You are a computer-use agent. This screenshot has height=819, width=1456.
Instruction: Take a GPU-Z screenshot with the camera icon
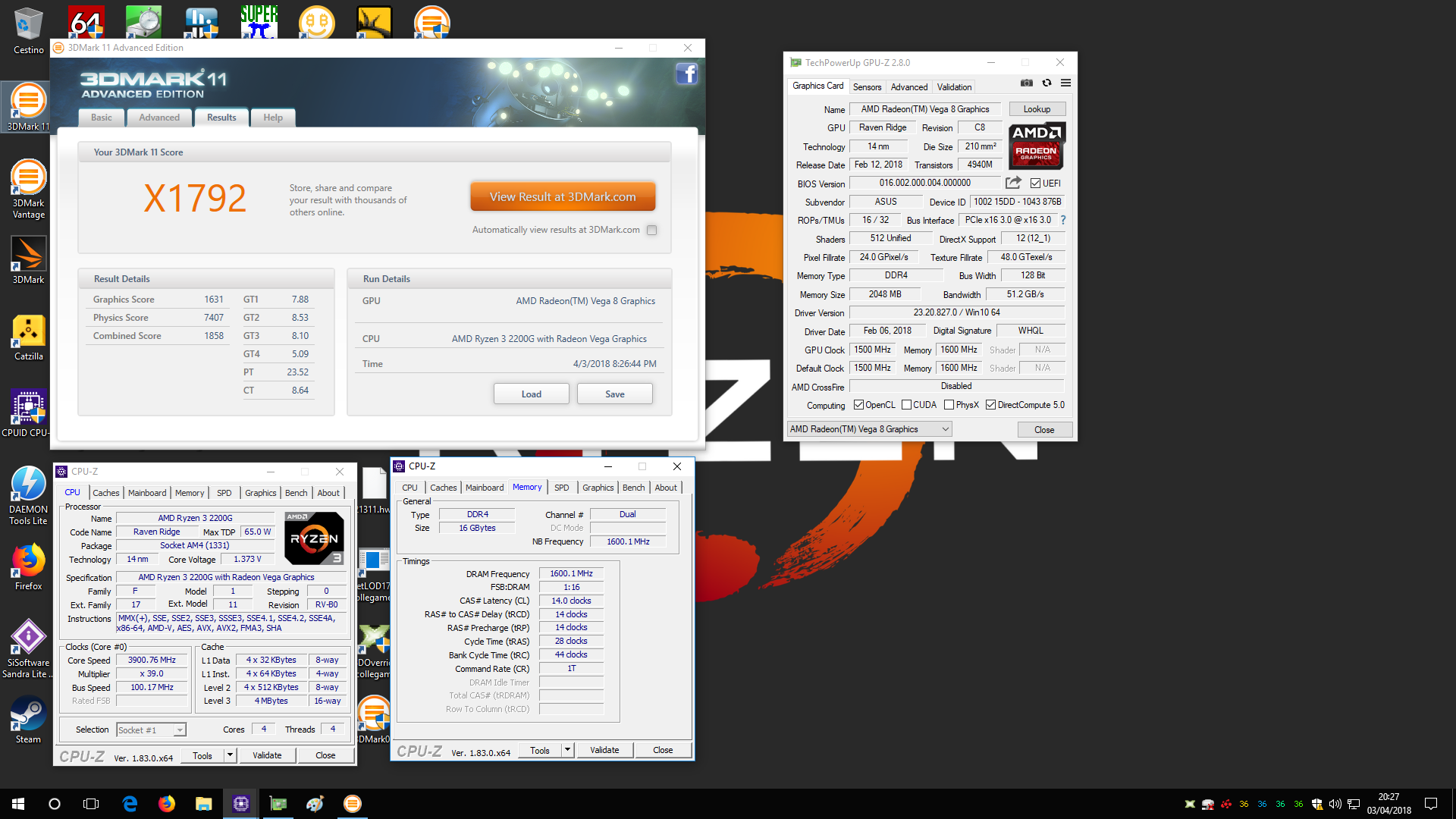(x=1027, y=83)
